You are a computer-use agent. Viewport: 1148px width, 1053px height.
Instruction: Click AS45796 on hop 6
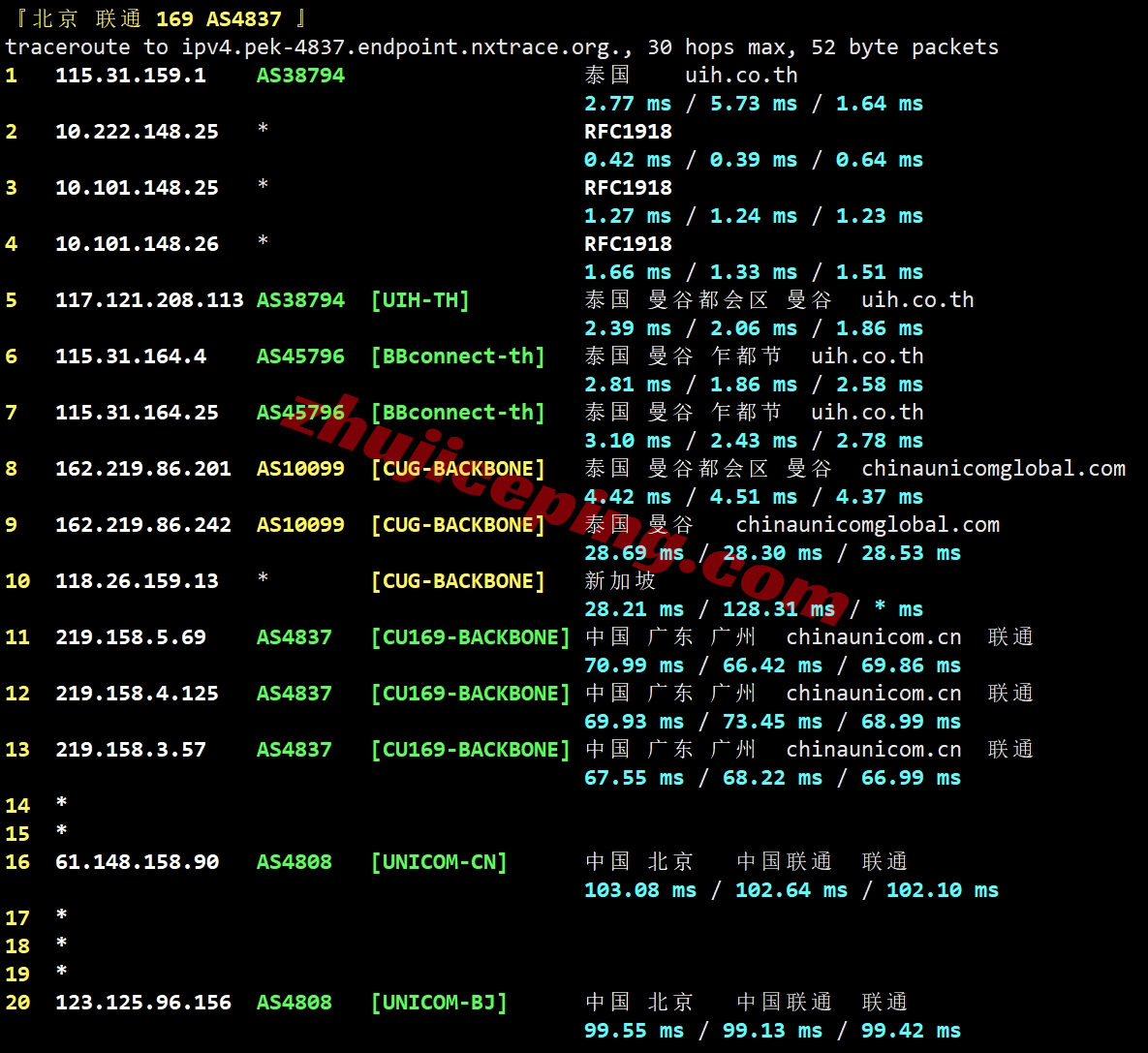(x=300, y=356)
